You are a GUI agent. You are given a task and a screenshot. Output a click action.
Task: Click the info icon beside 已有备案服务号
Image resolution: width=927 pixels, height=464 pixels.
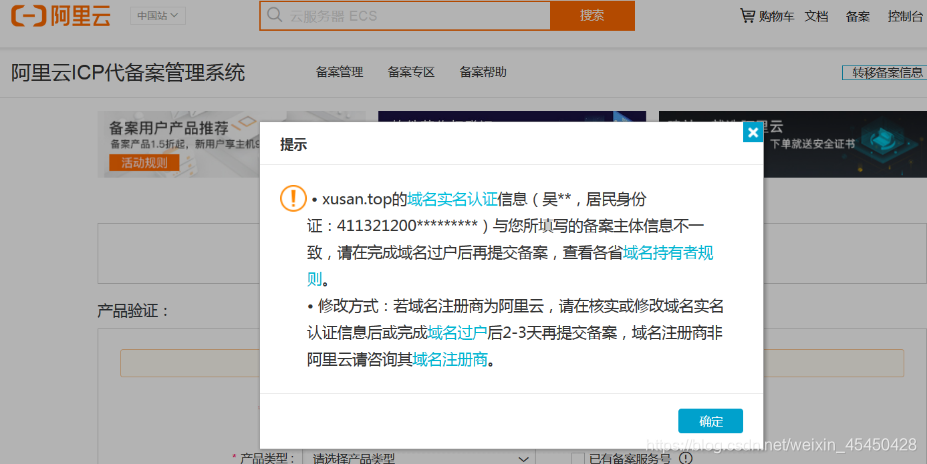(685, 458)
